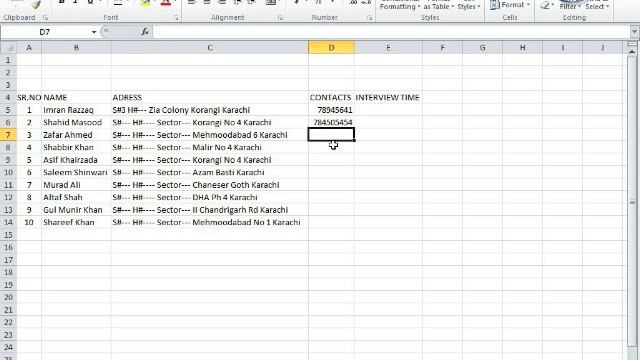Select the ADRESS header cell
The width and height of the screenshot is (640, 360).
point(210,98)
